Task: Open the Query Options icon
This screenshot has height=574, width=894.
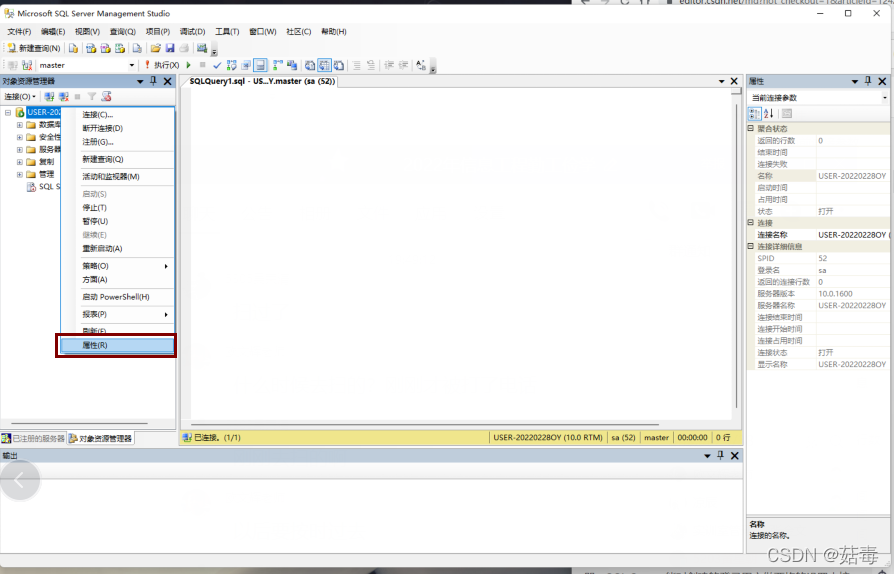Action: point(246,65)
